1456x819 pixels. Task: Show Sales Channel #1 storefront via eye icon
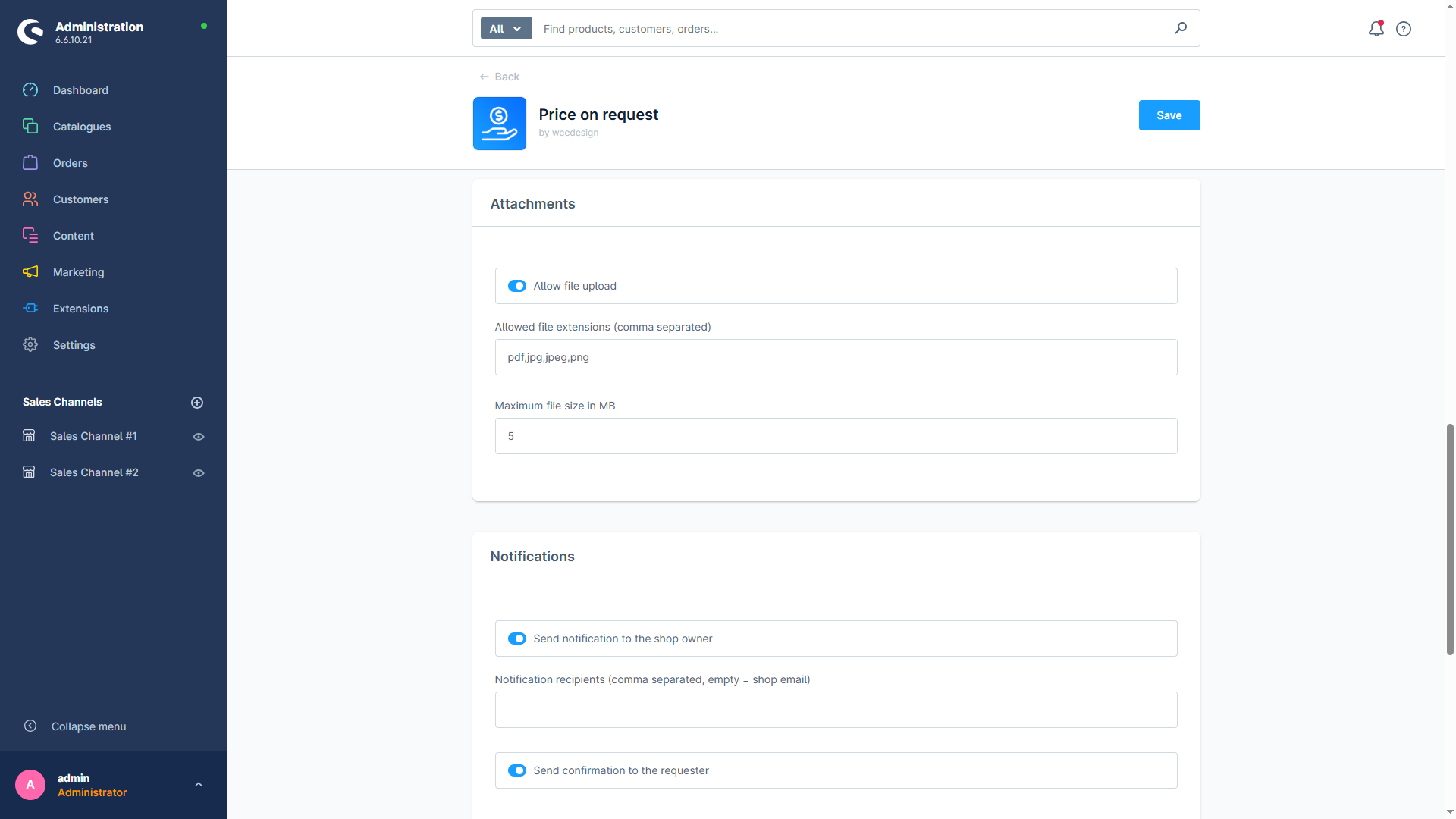199,437
